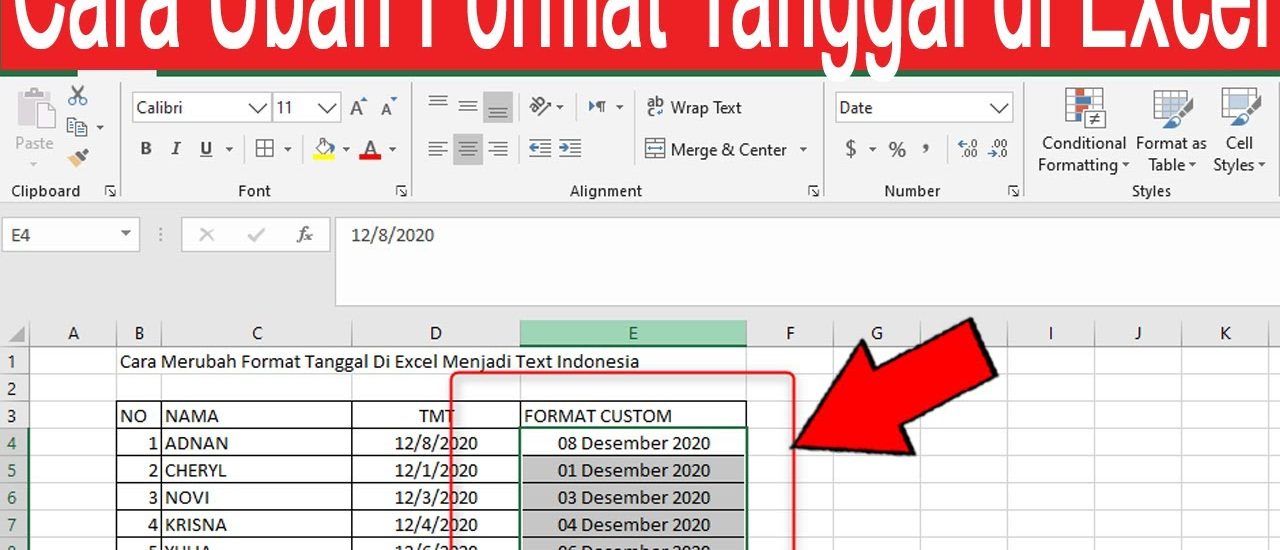Open Conditional Formatting menu
Viewport: 1280px width, 550px height.
1083,131
